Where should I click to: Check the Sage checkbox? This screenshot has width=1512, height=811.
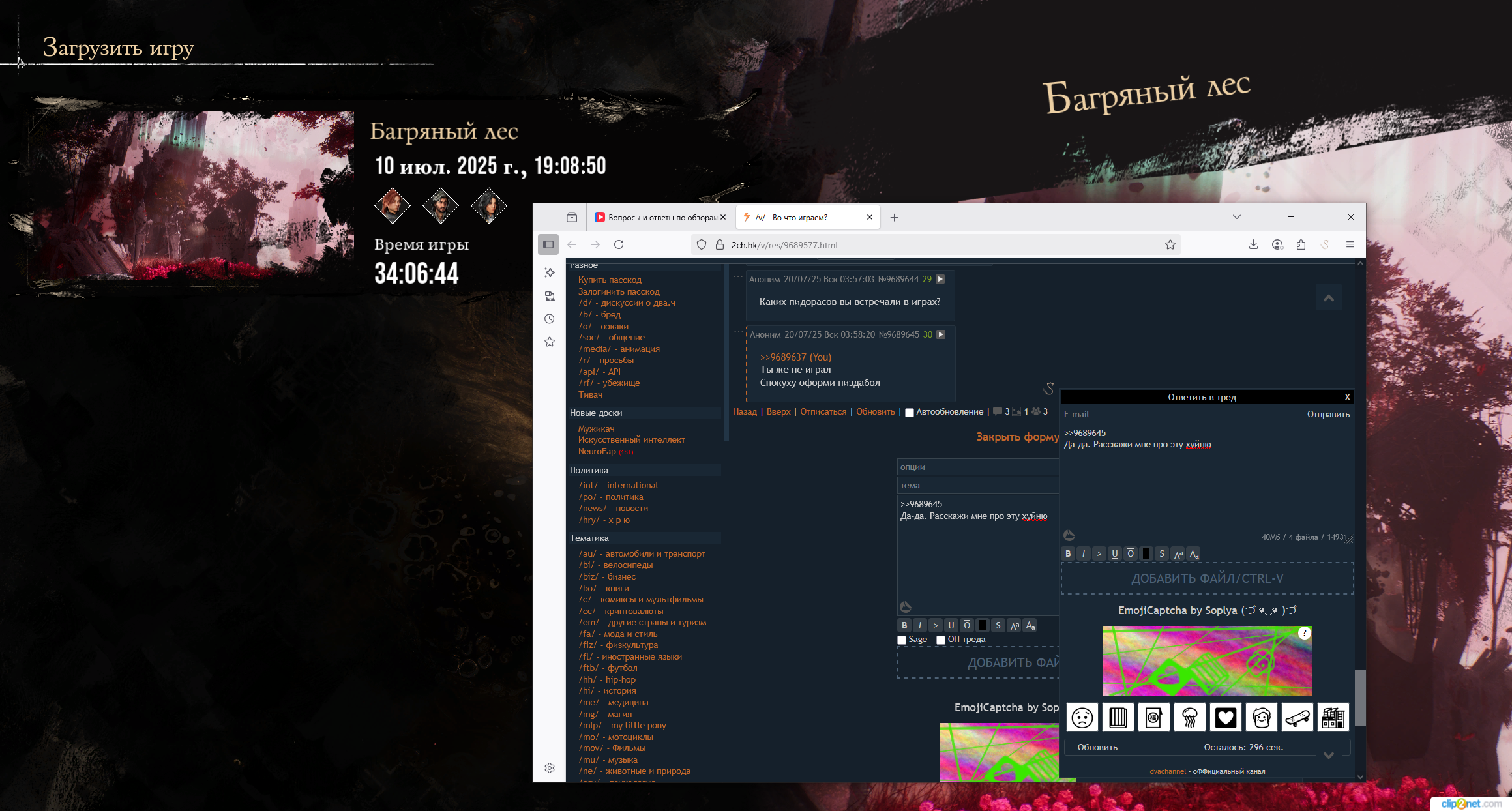pos(902,640)
